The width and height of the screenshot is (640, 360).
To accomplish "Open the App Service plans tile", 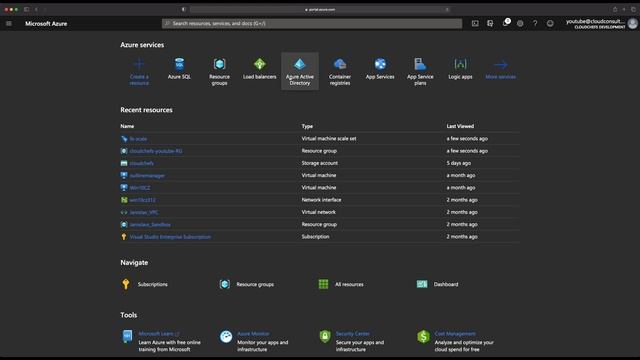I will 420,71.
